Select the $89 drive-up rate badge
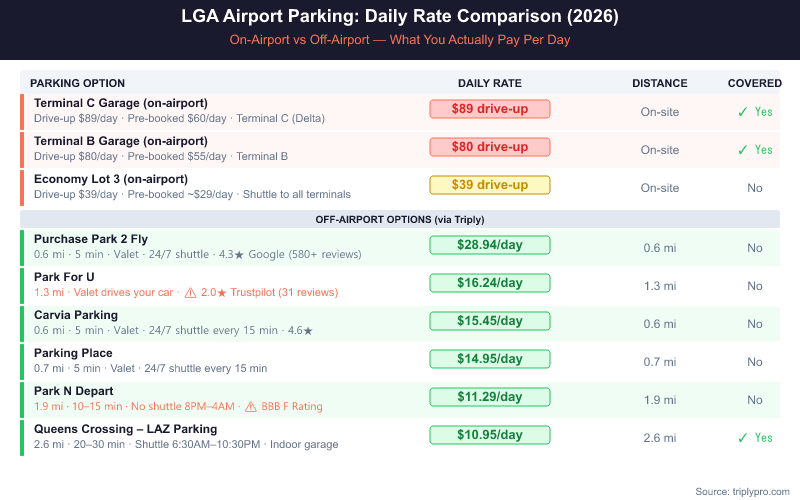 point(490,109)
